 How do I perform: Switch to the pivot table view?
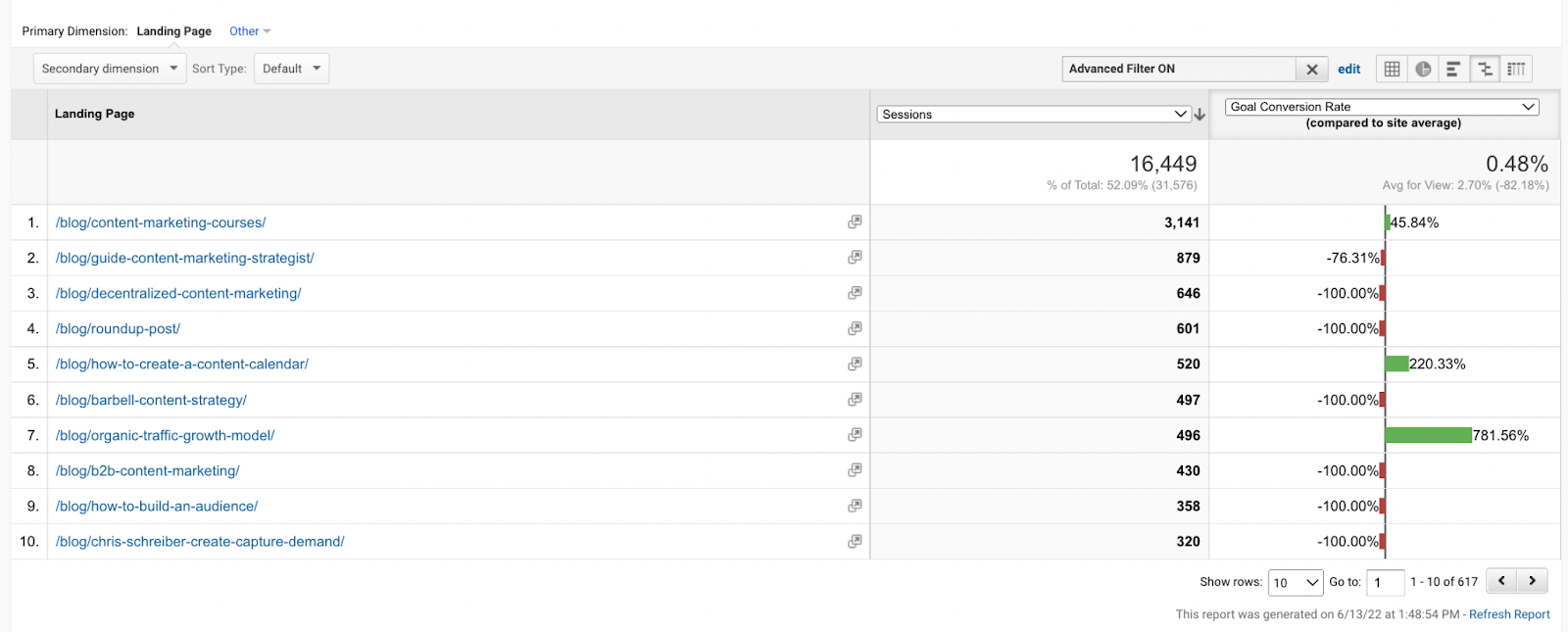pyautogui.click(x=1516, y=69)
